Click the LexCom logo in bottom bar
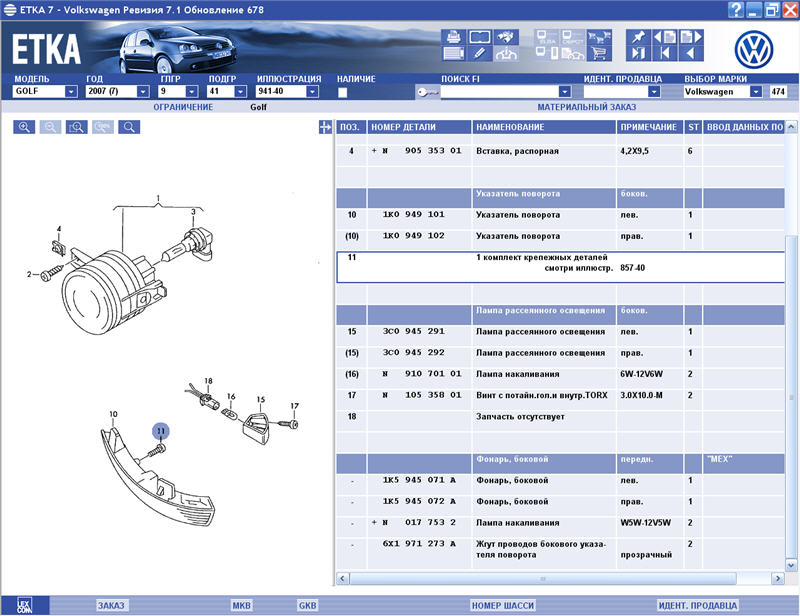 point(24,605)
